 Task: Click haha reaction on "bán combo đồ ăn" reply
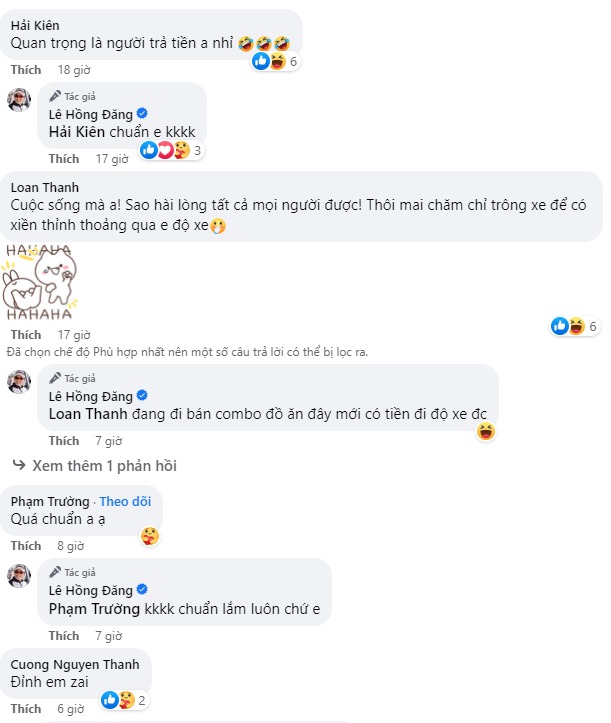click(486, 431)
